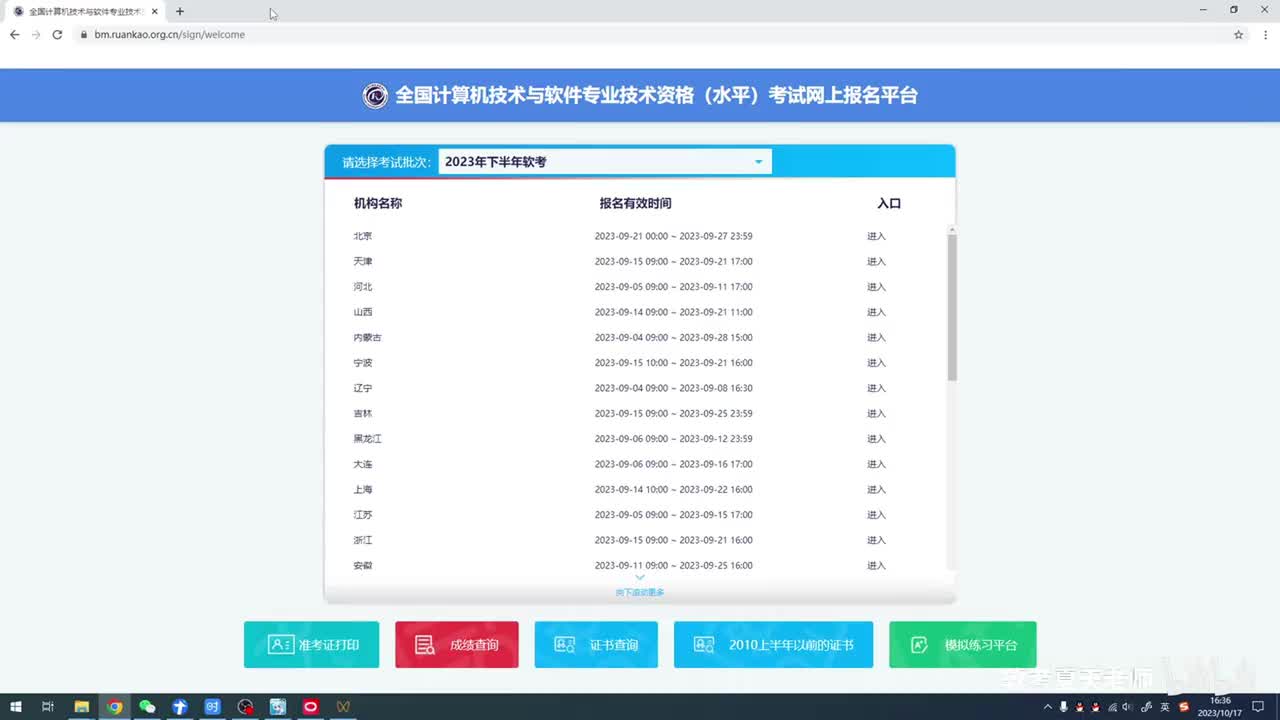Click 进入 link for 江苏
This screenshot has width=1280, height=720.
[x=876, y=515]
